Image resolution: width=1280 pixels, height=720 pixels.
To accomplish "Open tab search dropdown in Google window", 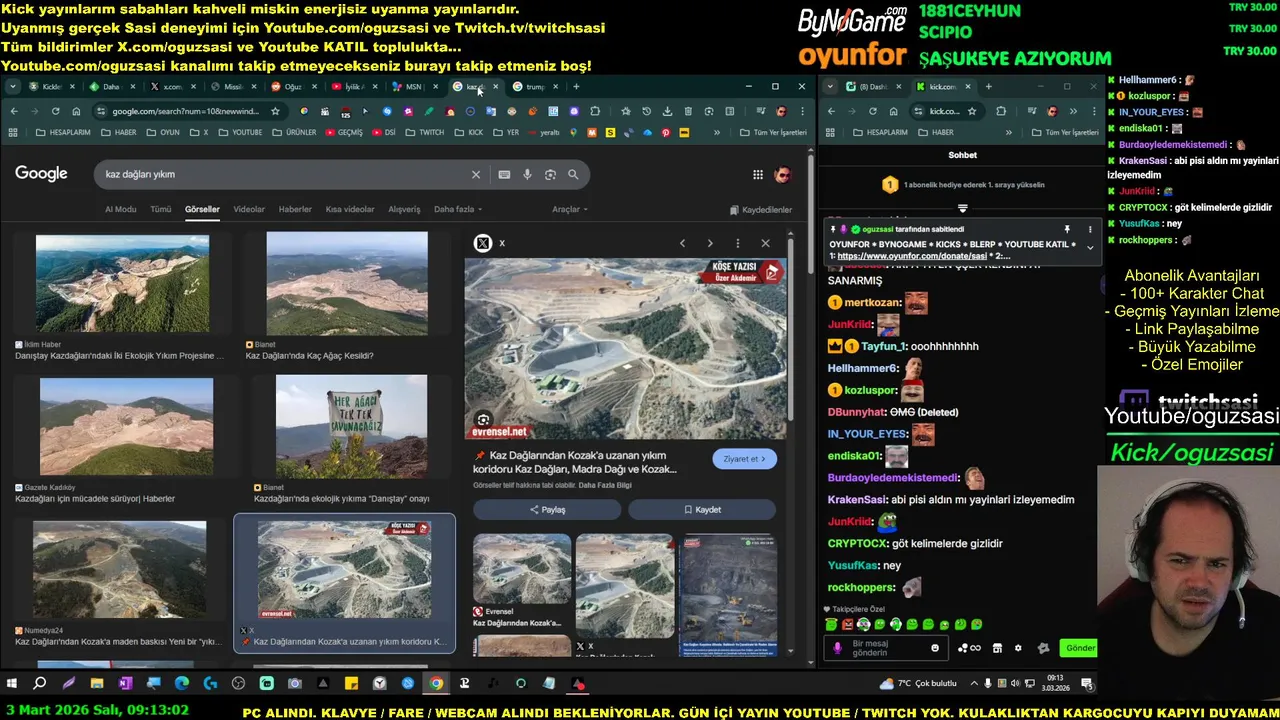I will click(13, 87).
